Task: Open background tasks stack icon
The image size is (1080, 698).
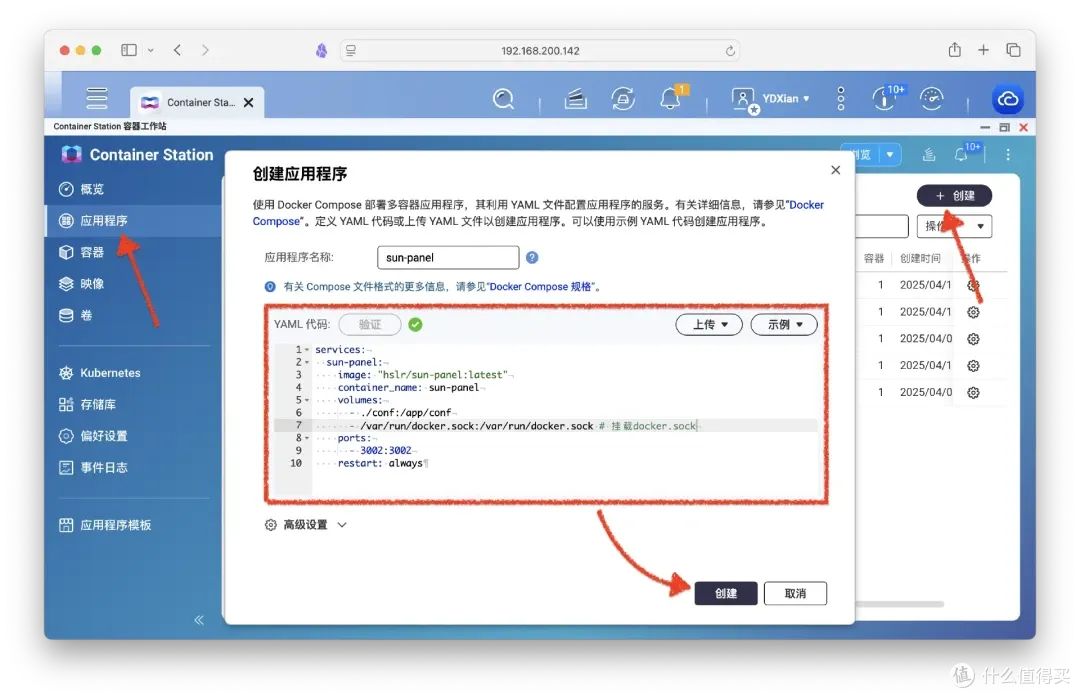Action: 576,99
